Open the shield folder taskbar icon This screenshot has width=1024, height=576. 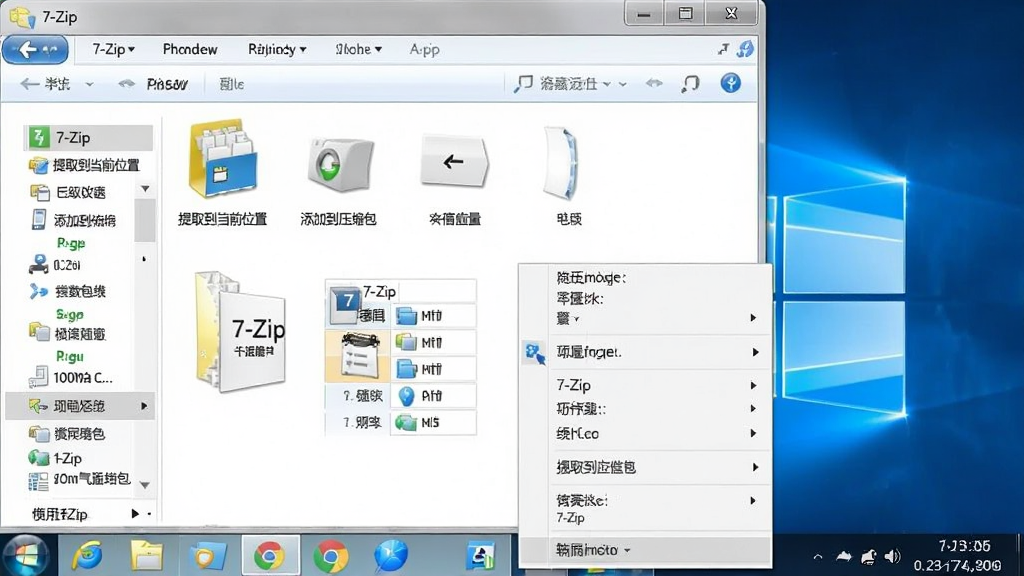coord(207,556)
